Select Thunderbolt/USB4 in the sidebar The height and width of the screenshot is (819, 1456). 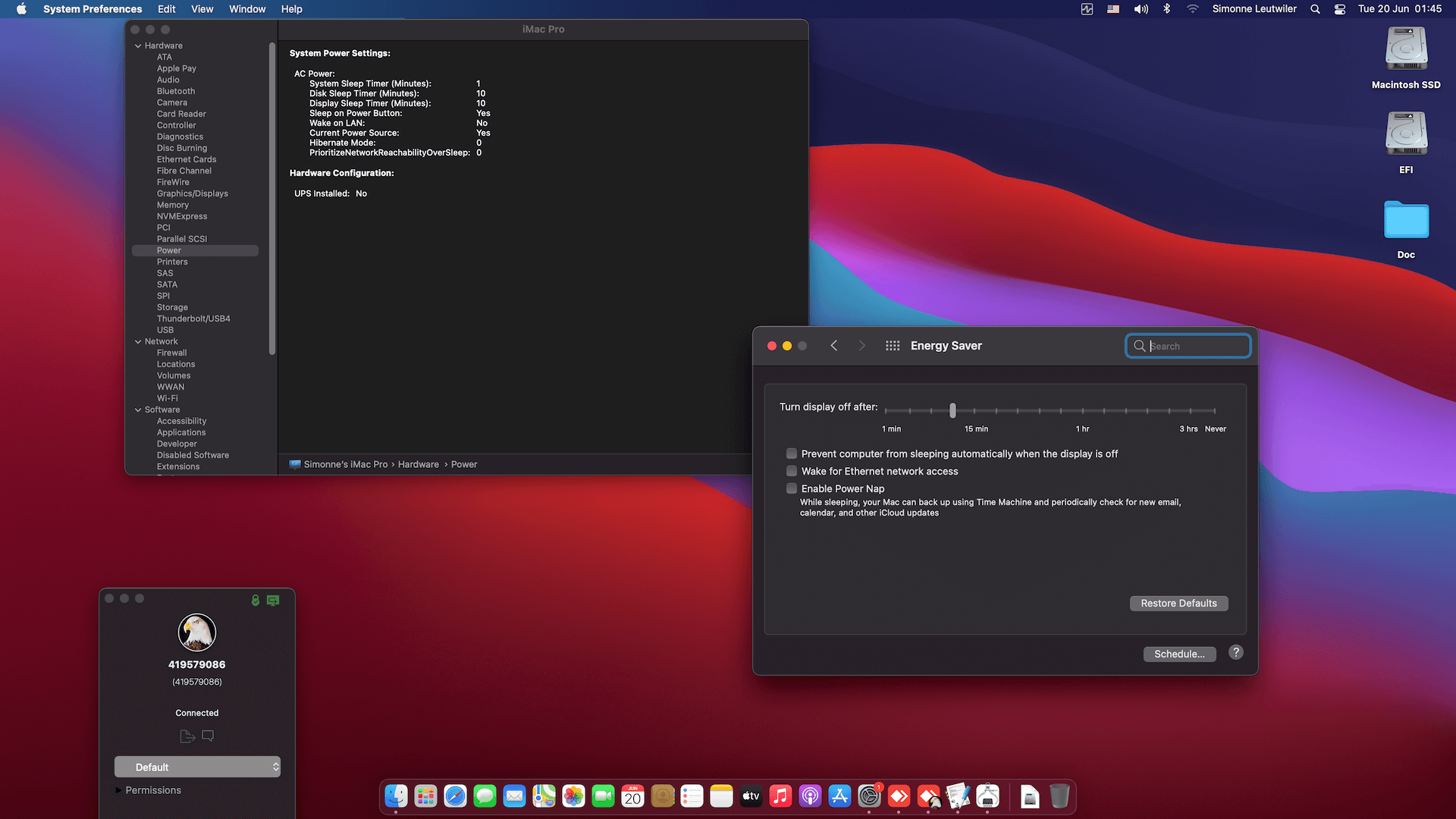click(193, 318)
